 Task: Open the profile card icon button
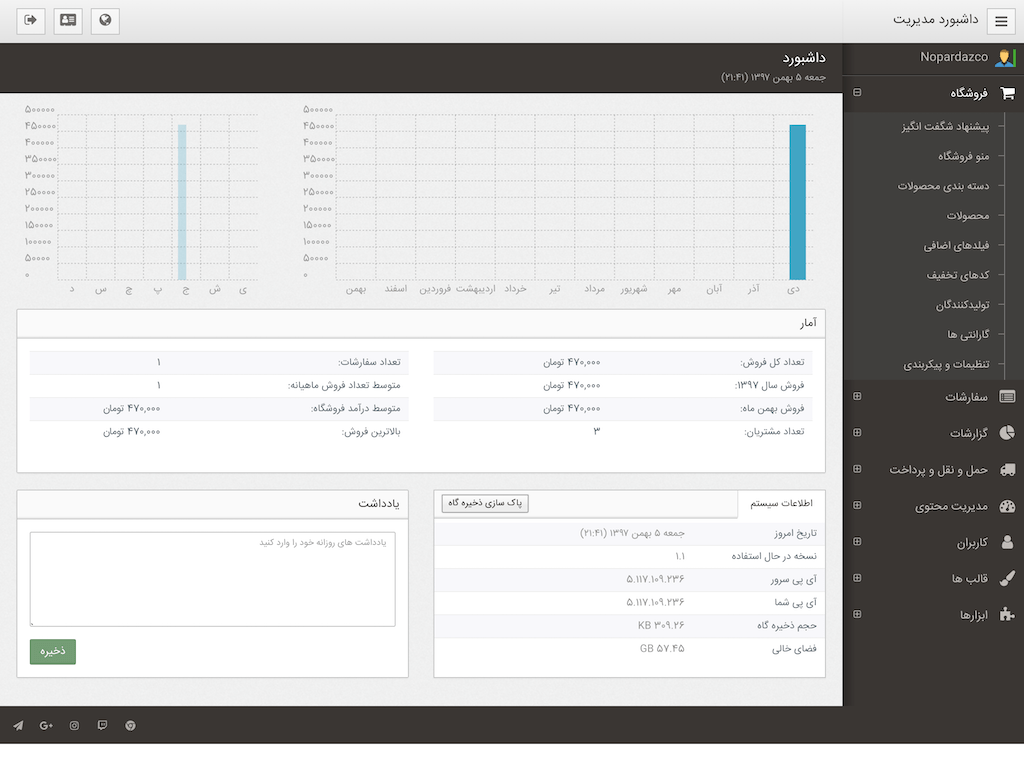(68, 20)
